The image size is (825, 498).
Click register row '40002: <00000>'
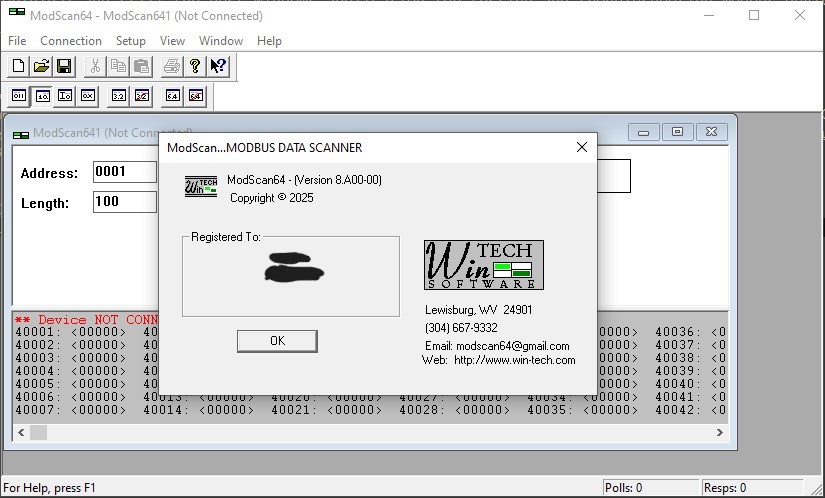pyautogui.click(x=71, y=345)
